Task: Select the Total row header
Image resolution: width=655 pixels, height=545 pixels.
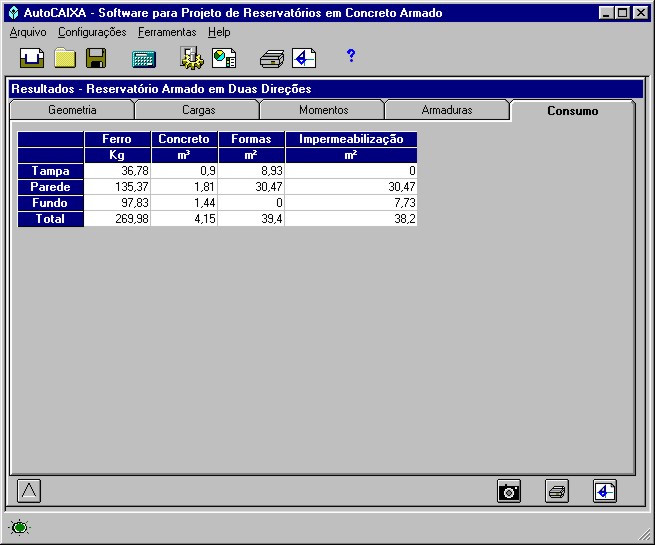Action: (51, 218)
